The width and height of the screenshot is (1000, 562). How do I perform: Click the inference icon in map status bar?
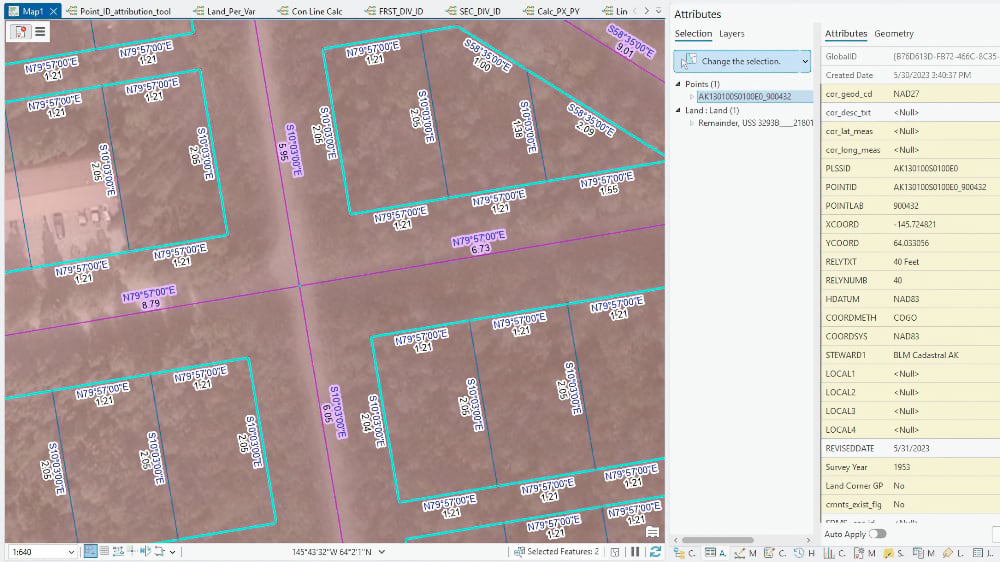(131, 551)
